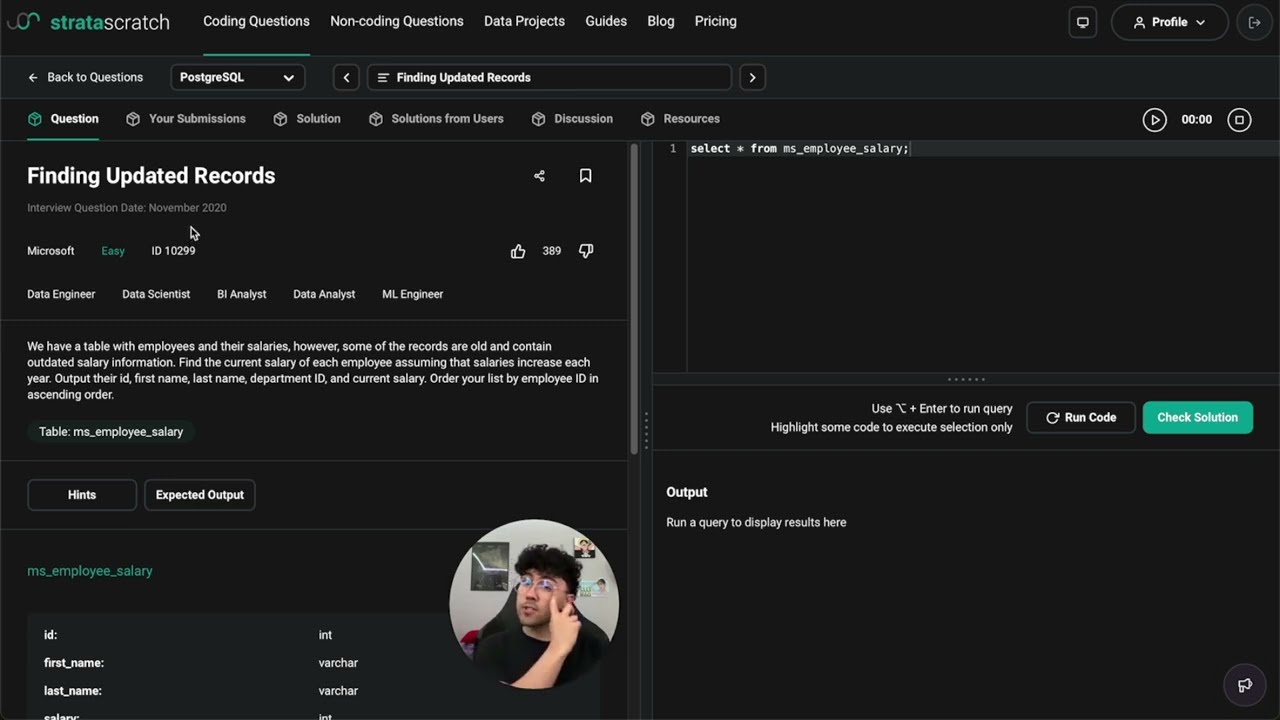This screenshot has height=720, width=1280.
Task: Click the question panel scrollbar
Action: pyautogui.click(x=634, y=300)
